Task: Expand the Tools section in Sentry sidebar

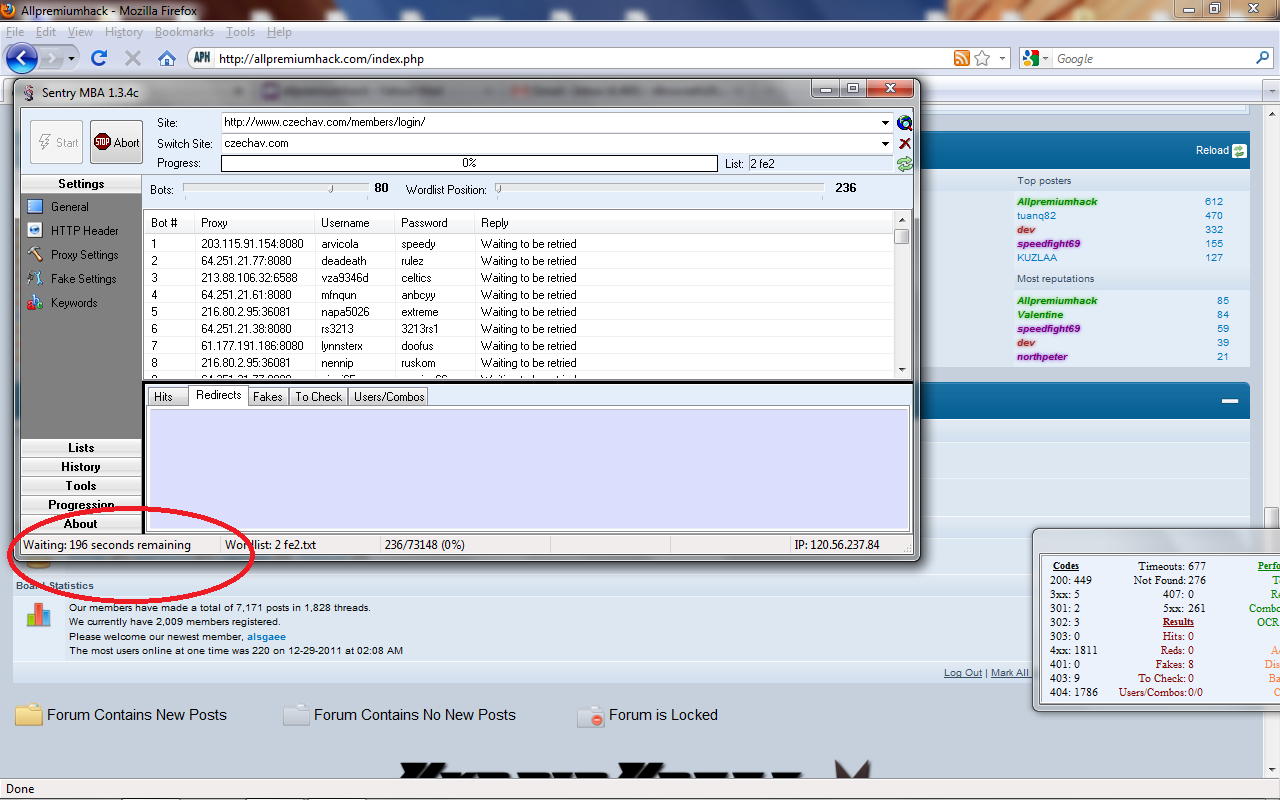Action: click(81, 486)
